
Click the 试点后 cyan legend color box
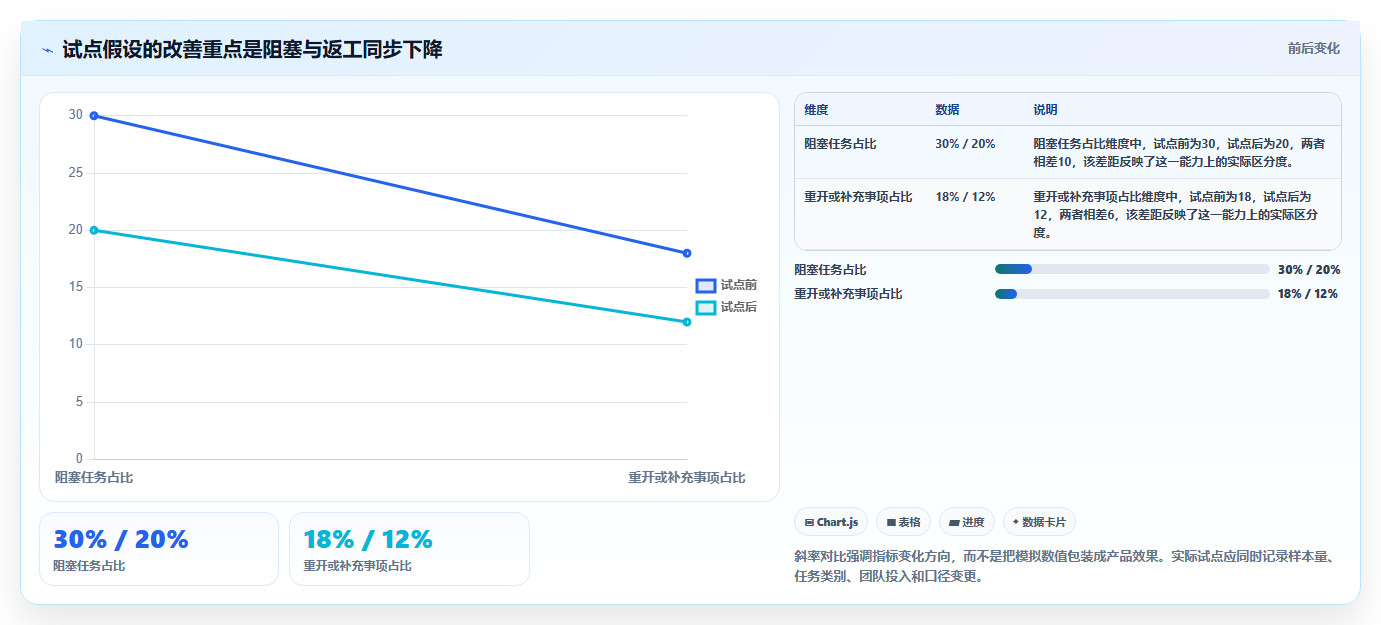[x=706, y=308]
